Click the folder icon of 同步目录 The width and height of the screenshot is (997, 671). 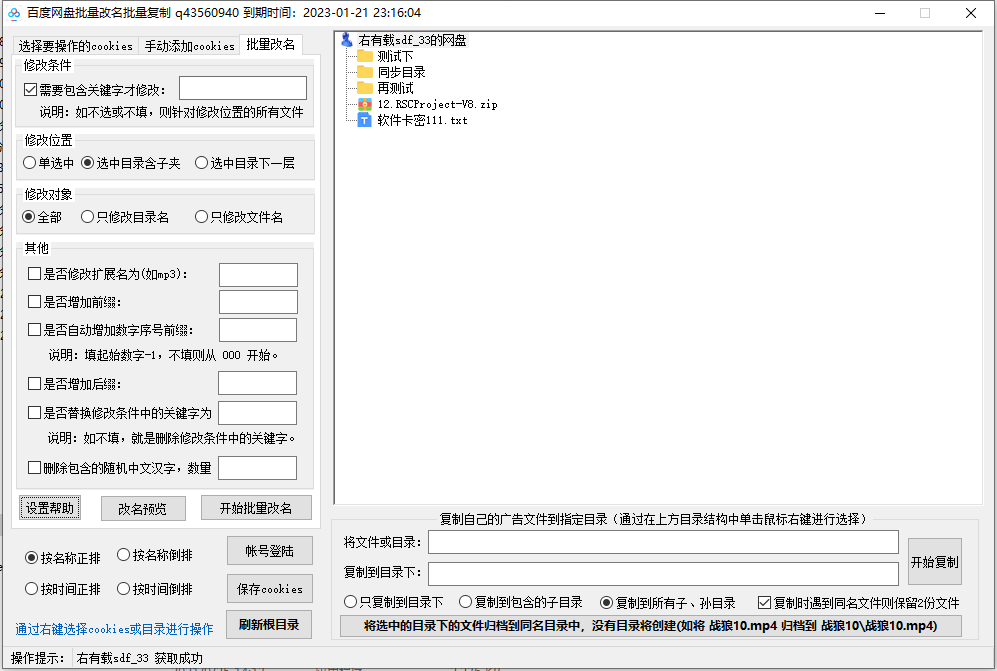point(365,72)
